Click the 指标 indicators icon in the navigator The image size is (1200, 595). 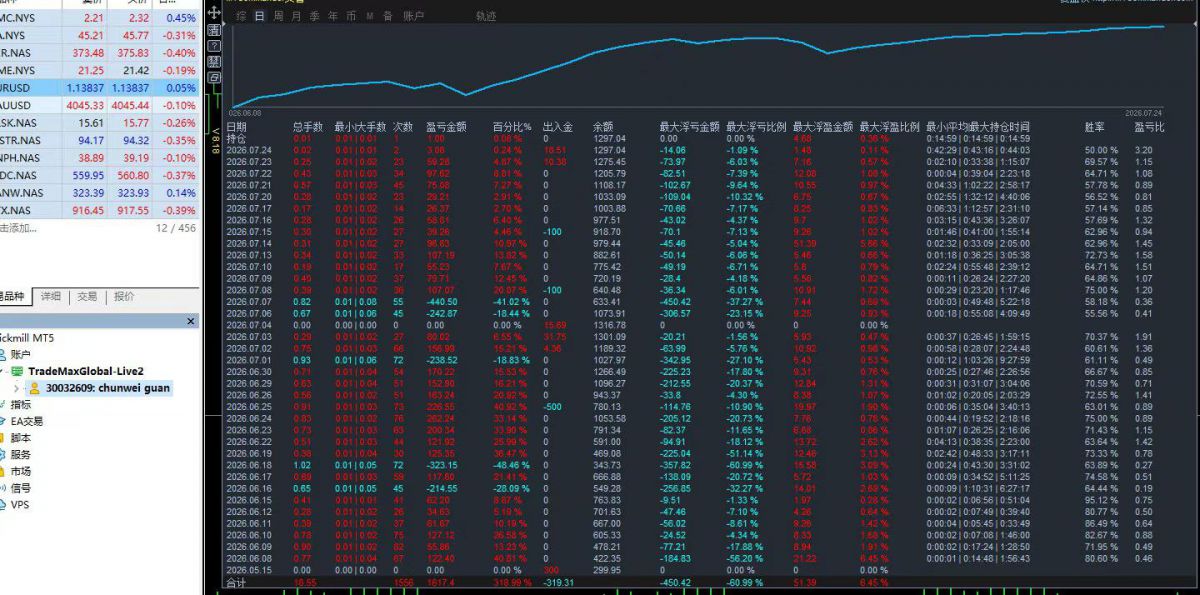(x=3, y=404)
